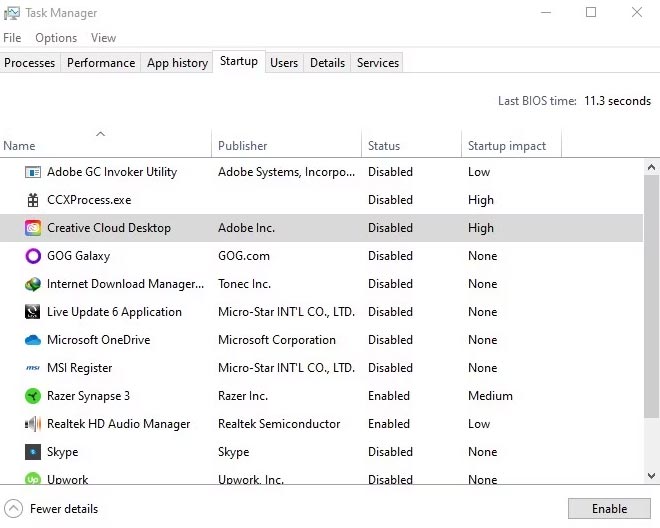Screen dimensions: 660x528
Task: Click the GOG.com publisher cell
Action: [244, 256]
